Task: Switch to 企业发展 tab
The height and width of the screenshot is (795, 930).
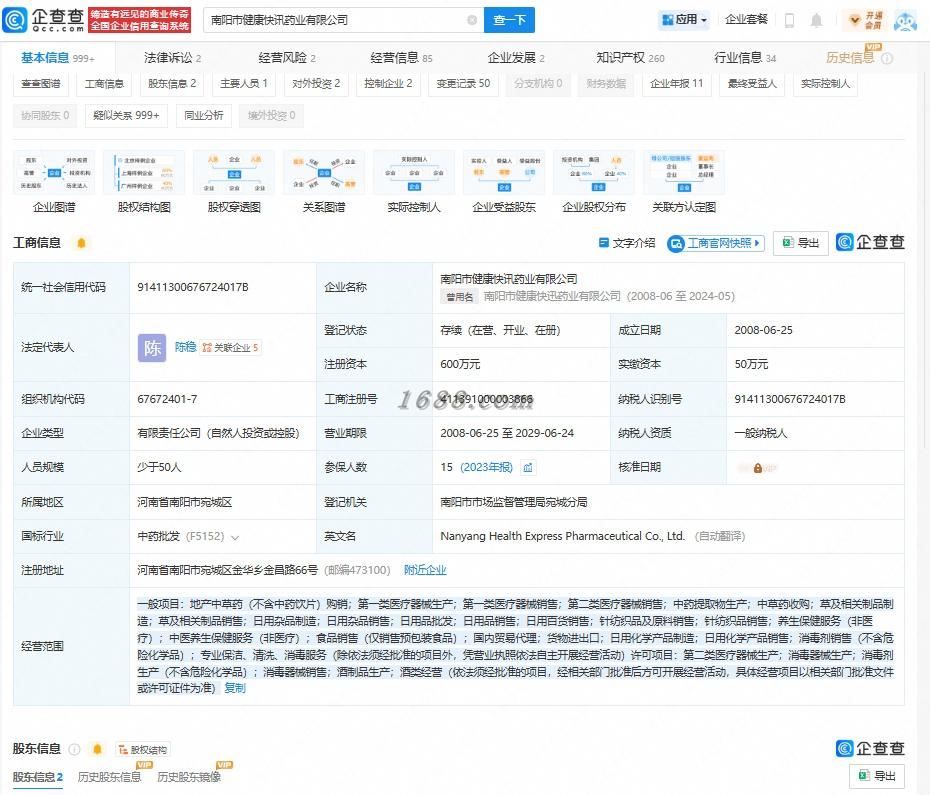Action: (516, 58)
